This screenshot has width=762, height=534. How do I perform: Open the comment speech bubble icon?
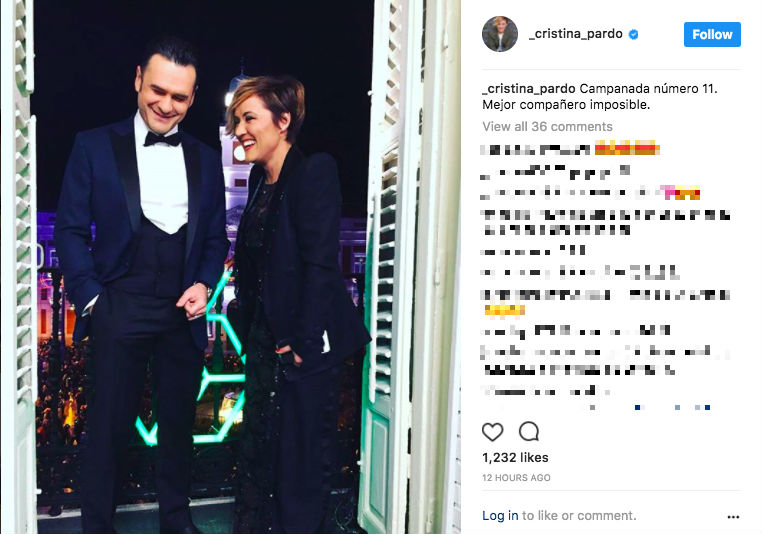pos(529,431)
